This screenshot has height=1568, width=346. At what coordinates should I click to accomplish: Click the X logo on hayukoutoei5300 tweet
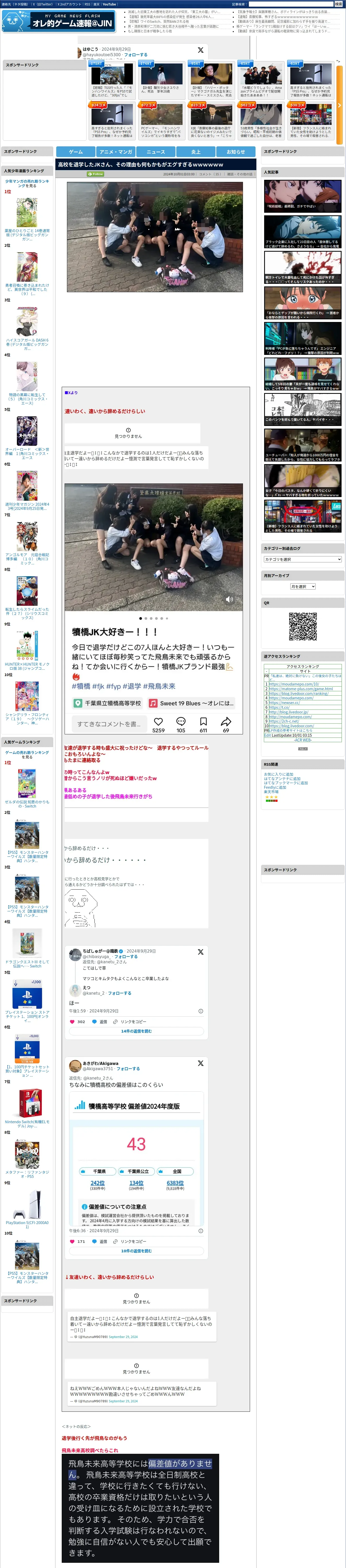[x=200, y=50]
